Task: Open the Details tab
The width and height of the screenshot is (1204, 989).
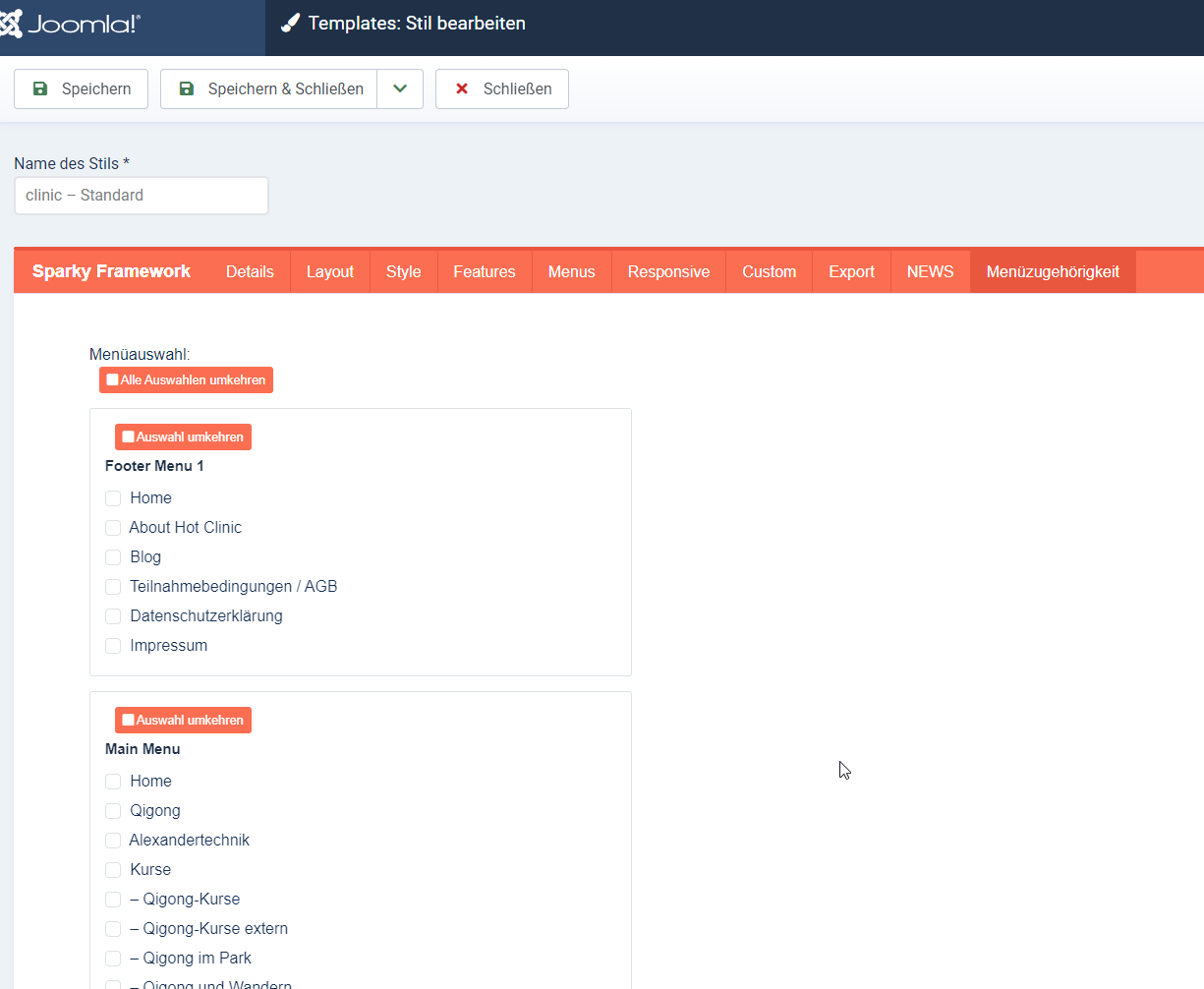Action: [250, 272]
